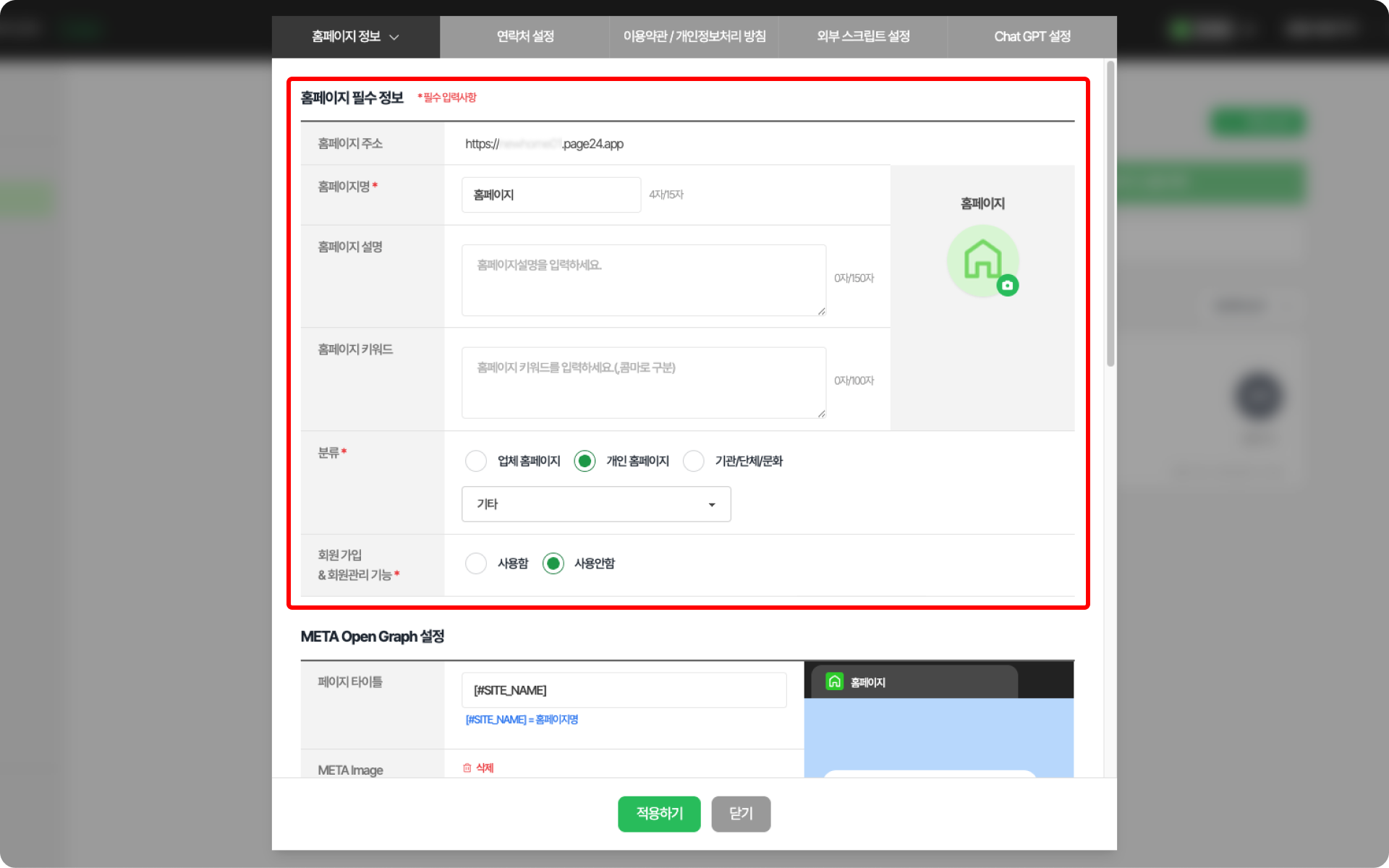1389x868 pixels.
Task: Go to Chat GPT 설정 tab
Action: coord(1032,37)
